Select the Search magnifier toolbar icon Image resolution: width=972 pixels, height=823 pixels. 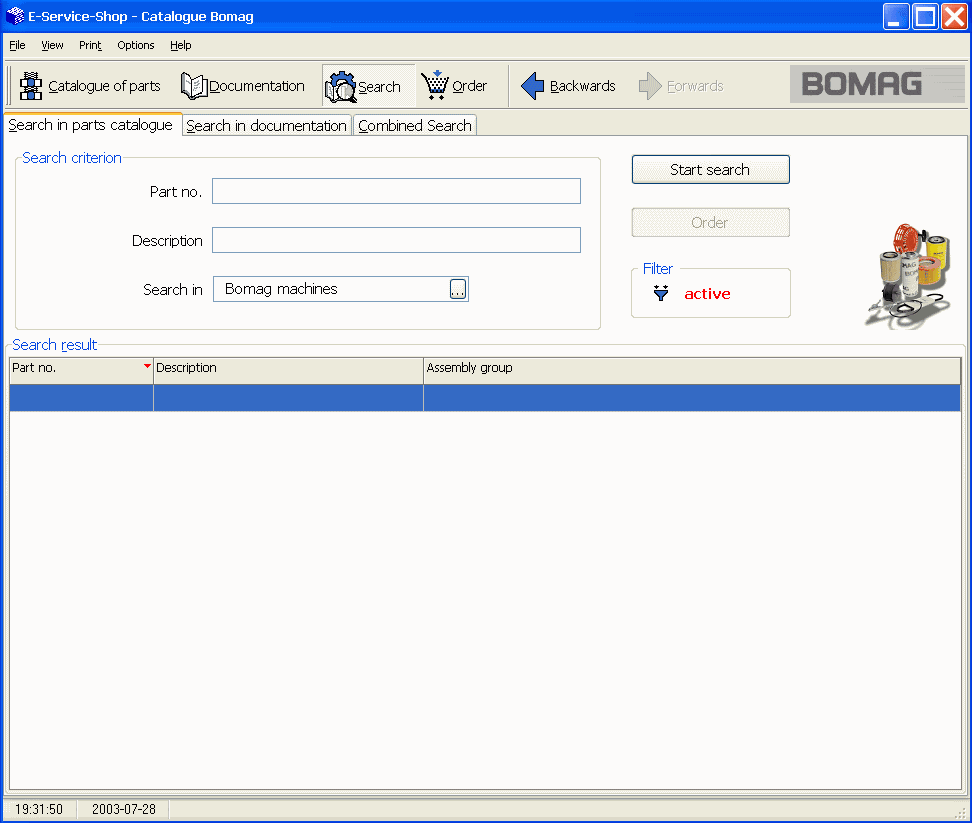click(x=340, y=87)
